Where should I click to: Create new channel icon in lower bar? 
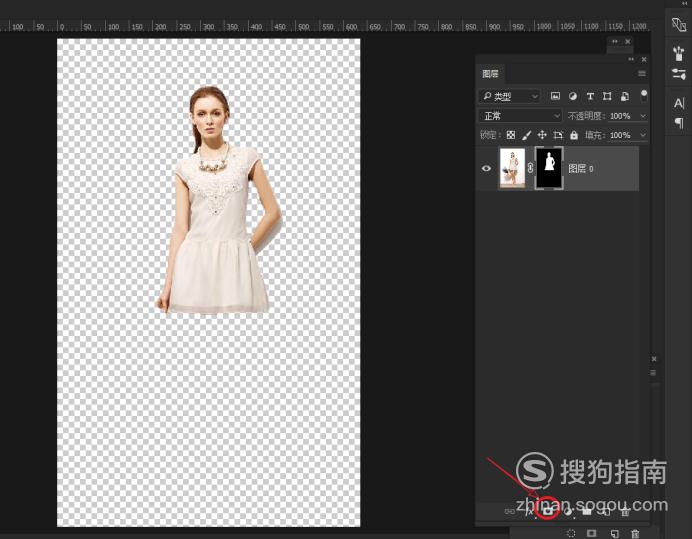pyautogui.click(x=614, y=533)
